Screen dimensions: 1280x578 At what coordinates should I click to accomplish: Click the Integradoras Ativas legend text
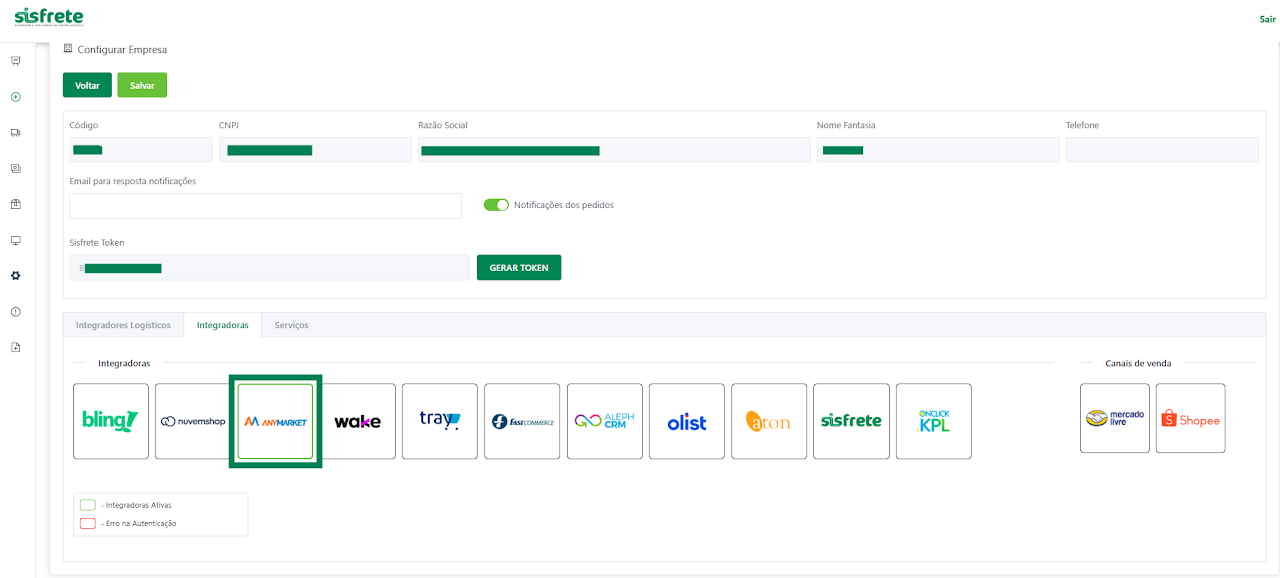(136, 505)
